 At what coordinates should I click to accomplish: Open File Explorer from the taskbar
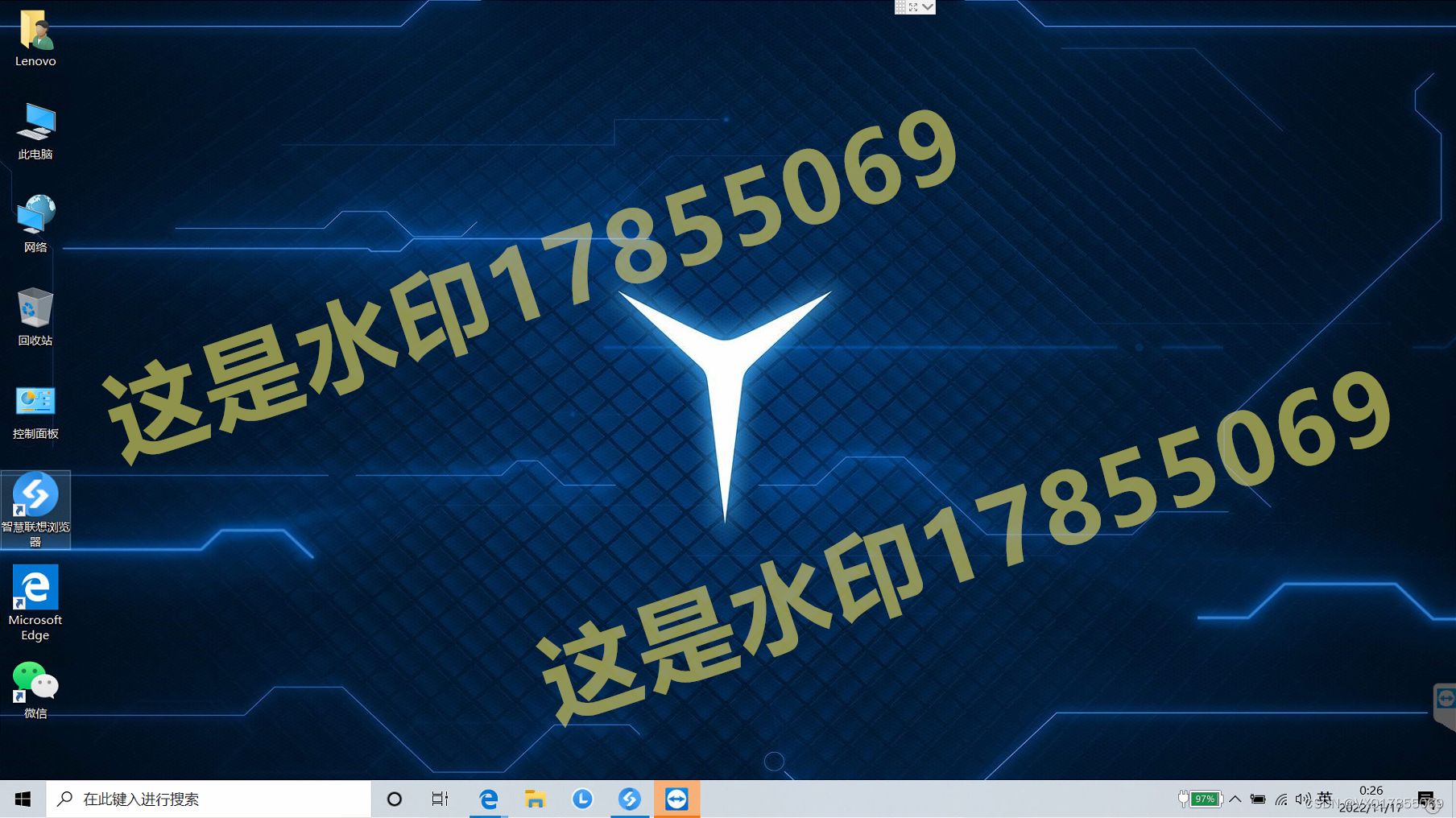pyautogui.click(x=536, y=799)
